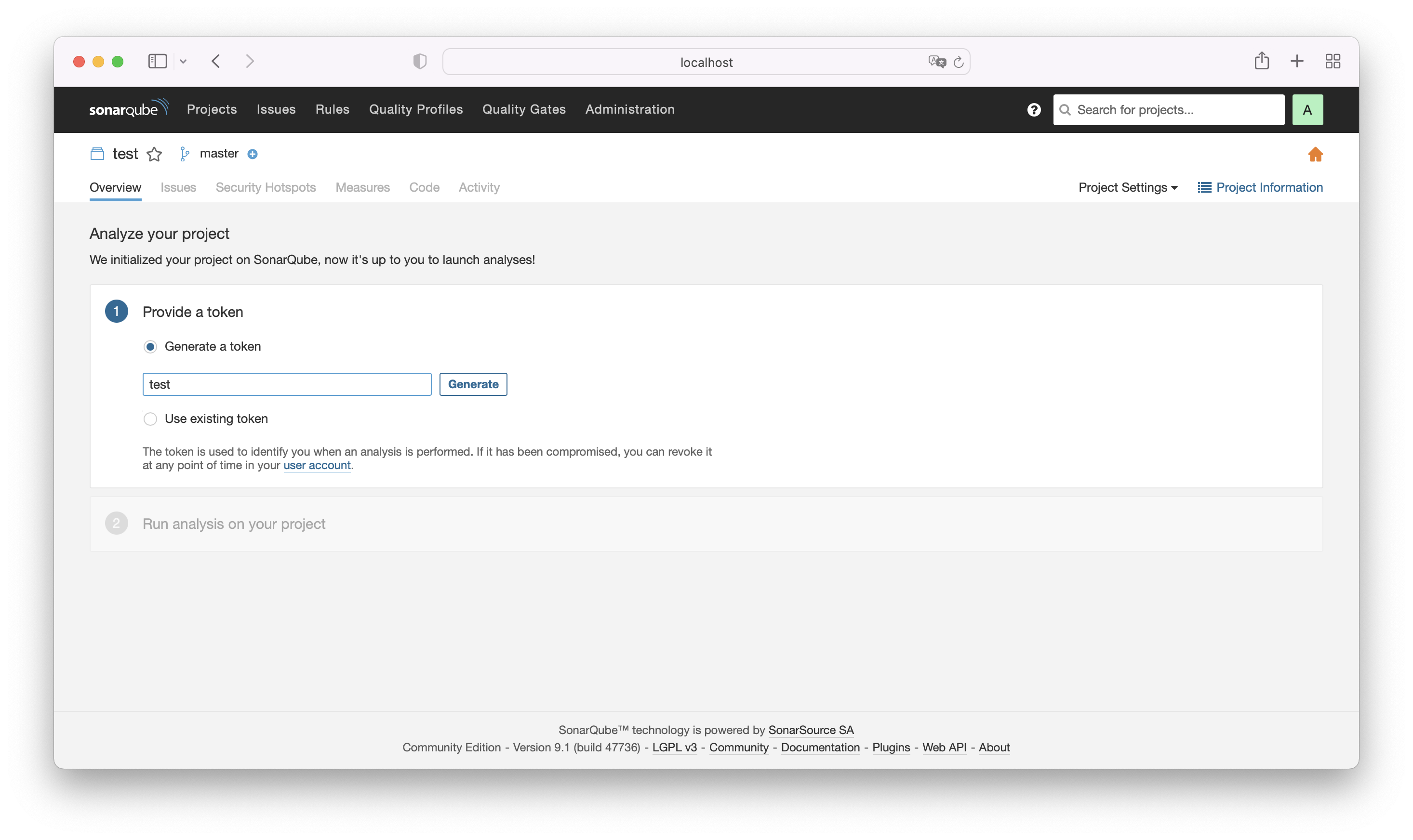Open a new tab with plus icon
The height and width of the screenshot is (840, 1413).
(x=1297, y=61)
